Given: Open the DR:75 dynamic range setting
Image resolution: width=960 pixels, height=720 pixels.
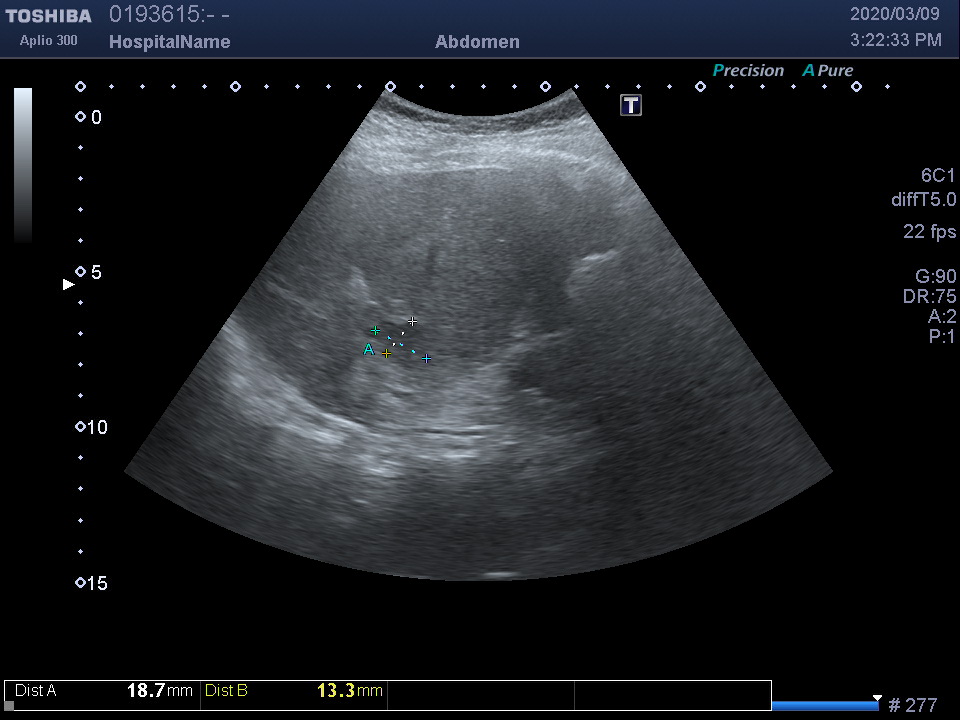Looking at the screenshot, I should tap(929, 297).
